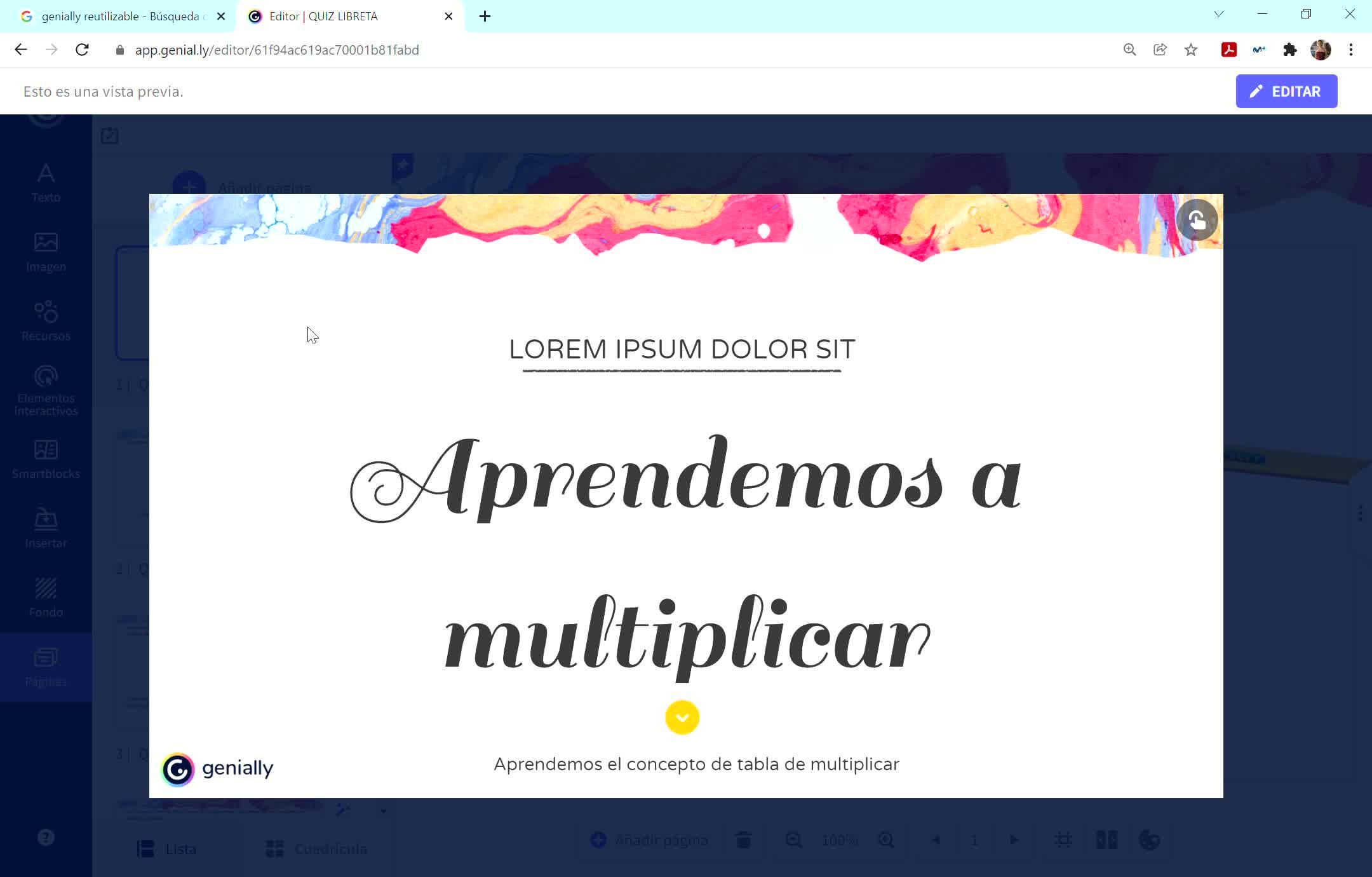This screenshot has width=1372, height=877.
Task: Click the Genially logo in the preview
Action: click(x=217, y=769)
